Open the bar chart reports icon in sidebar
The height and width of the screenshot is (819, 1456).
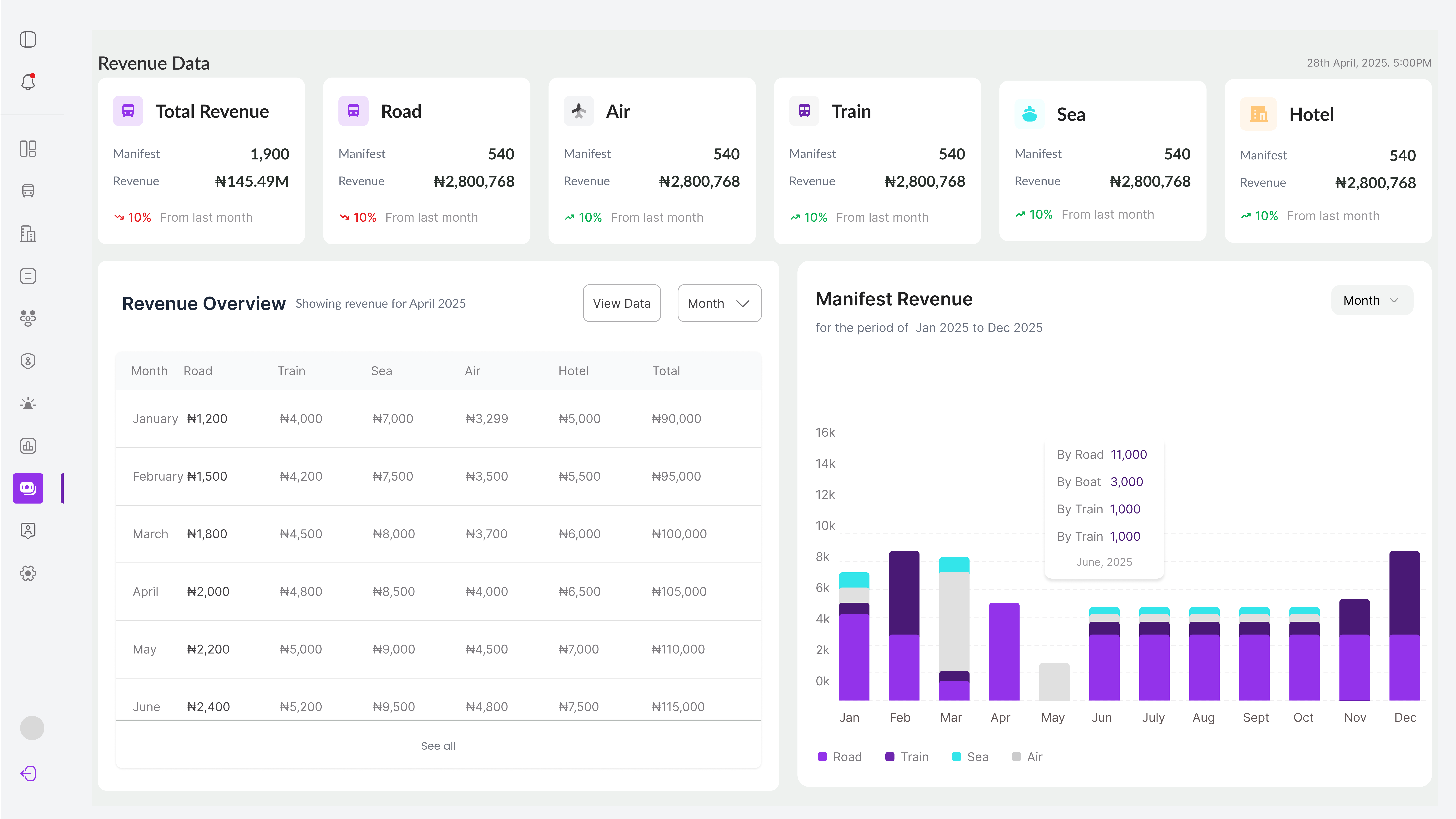28,446
